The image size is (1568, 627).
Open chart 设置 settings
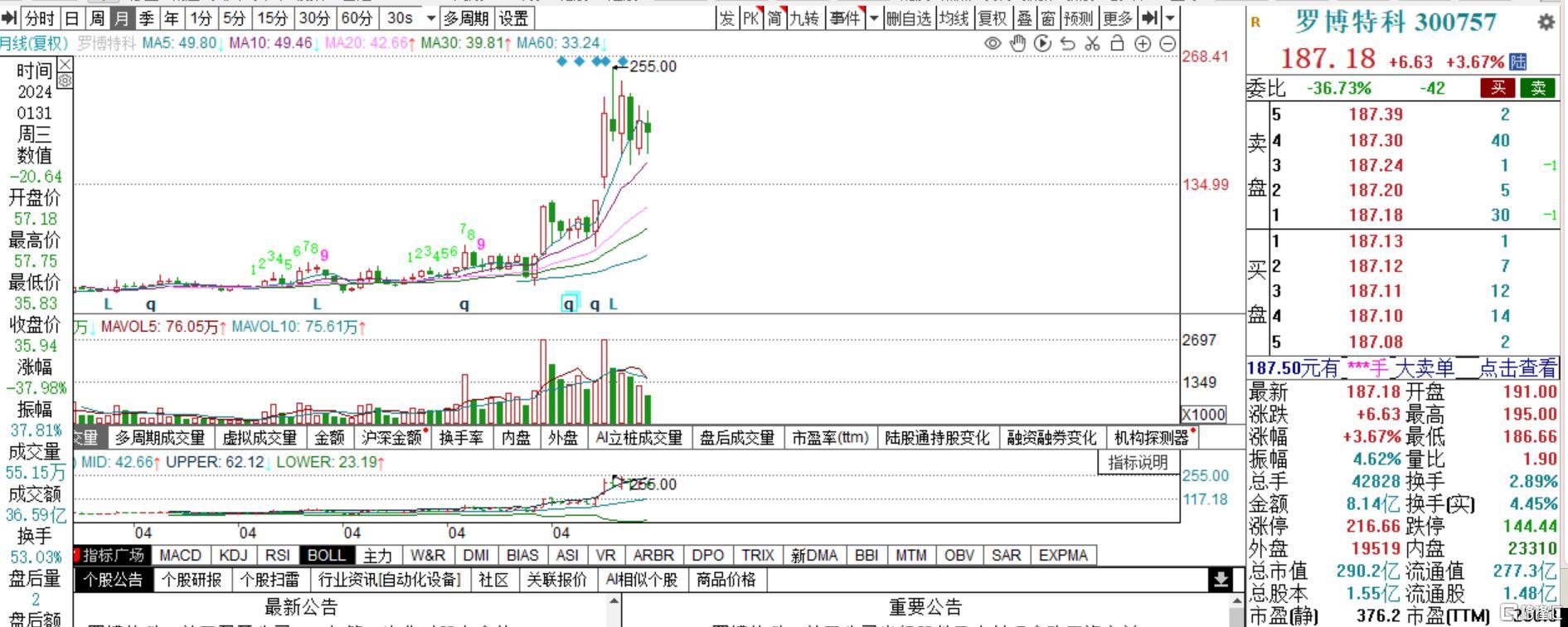click(513, 17)
